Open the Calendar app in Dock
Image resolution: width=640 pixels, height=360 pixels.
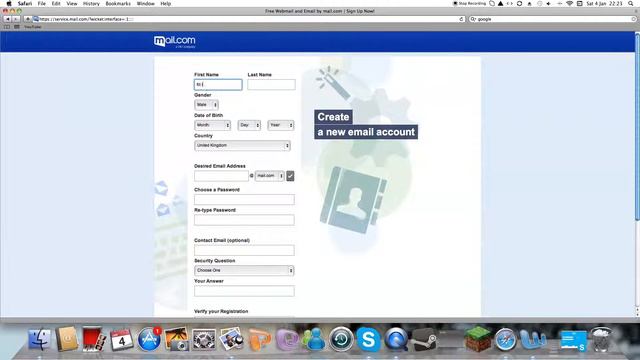pos(121,340)
